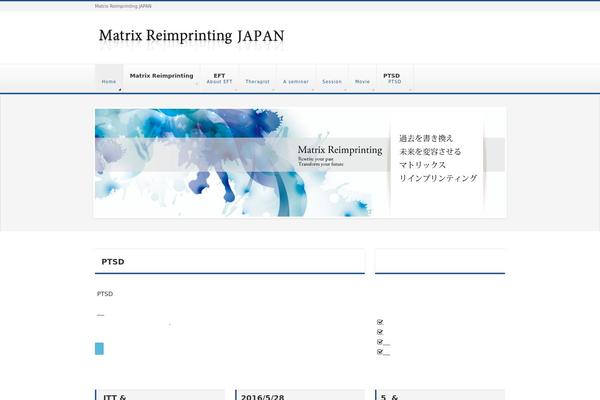Screen dimensions: 600x400
Task: Open the A seminar menu item
Action: [x=296, y=78]
